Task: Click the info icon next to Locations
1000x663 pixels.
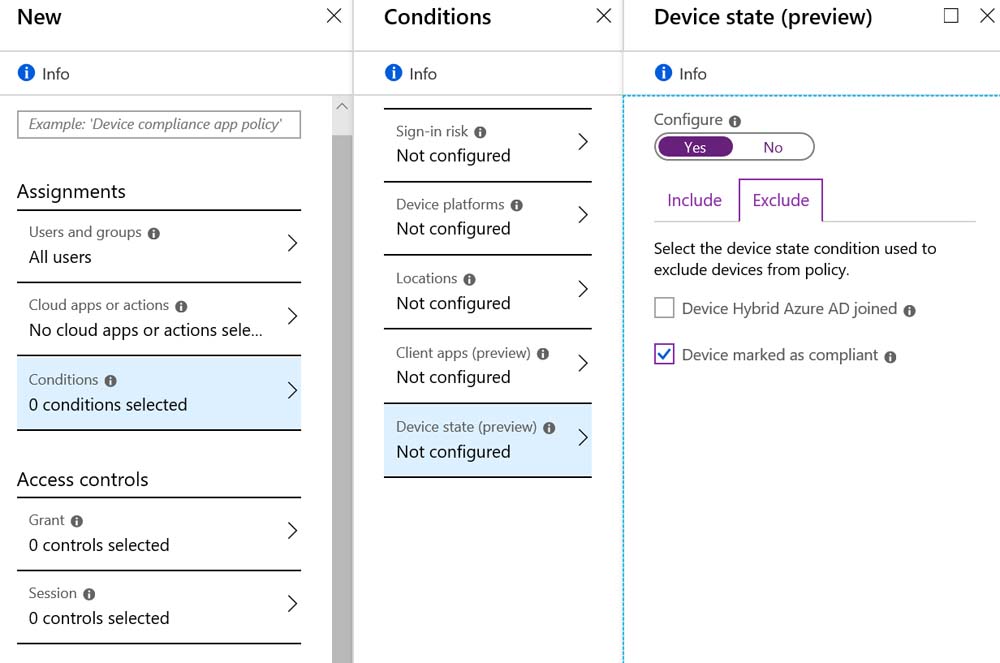Action: 469,279
